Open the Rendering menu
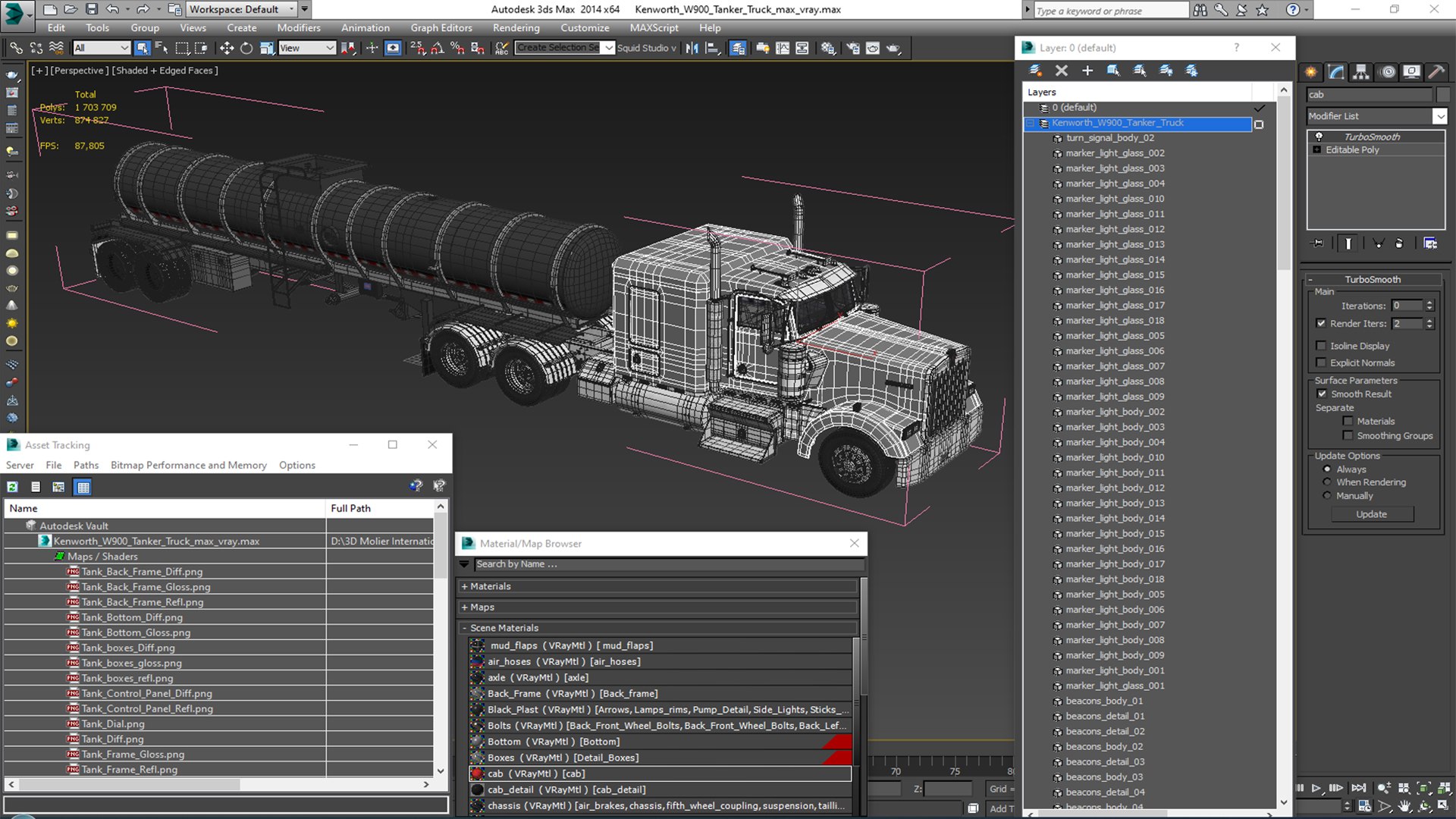 [x=516, y=28]
